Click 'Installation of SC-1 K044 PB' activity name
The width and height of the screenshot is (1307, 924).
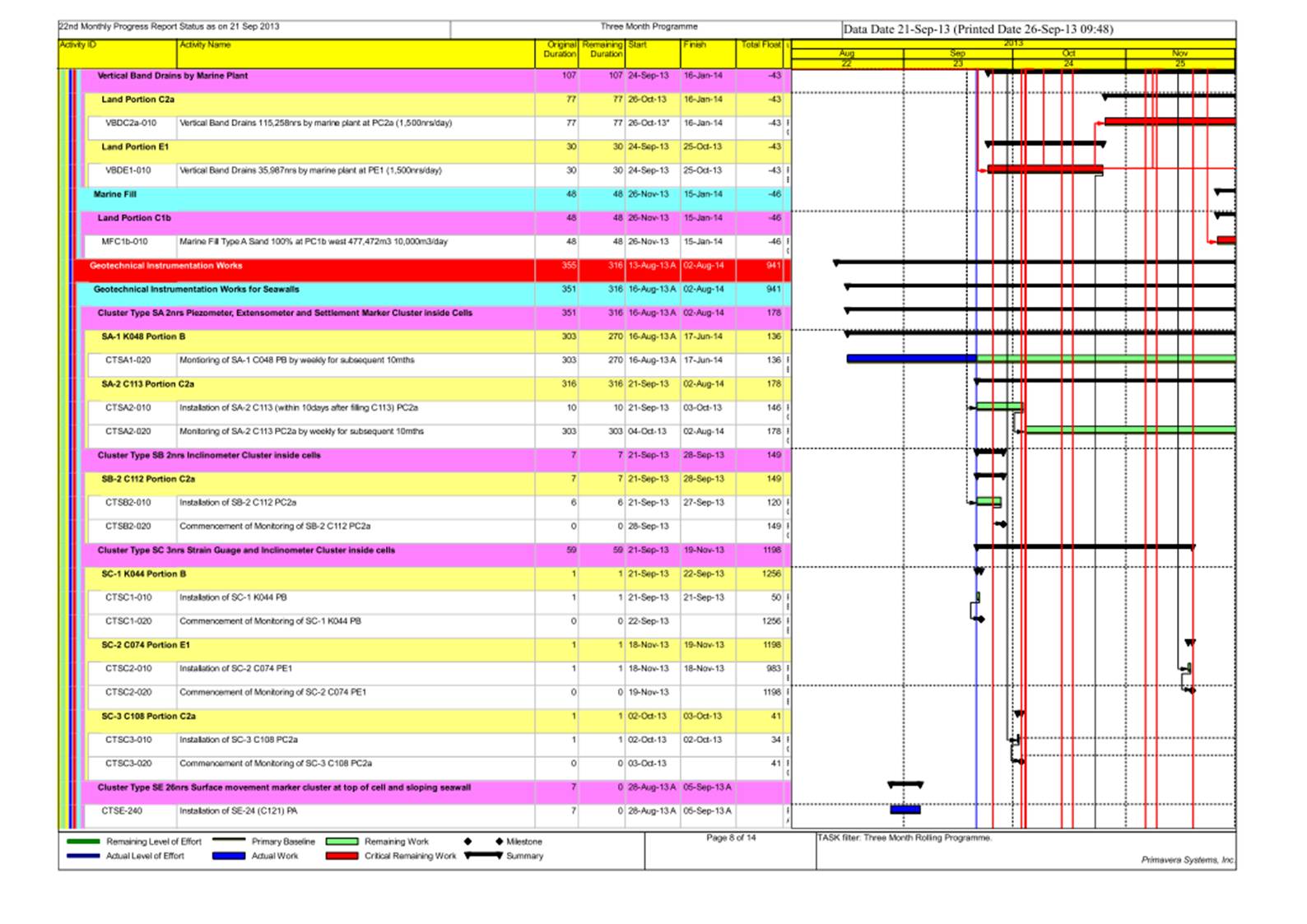coord(233,598)
